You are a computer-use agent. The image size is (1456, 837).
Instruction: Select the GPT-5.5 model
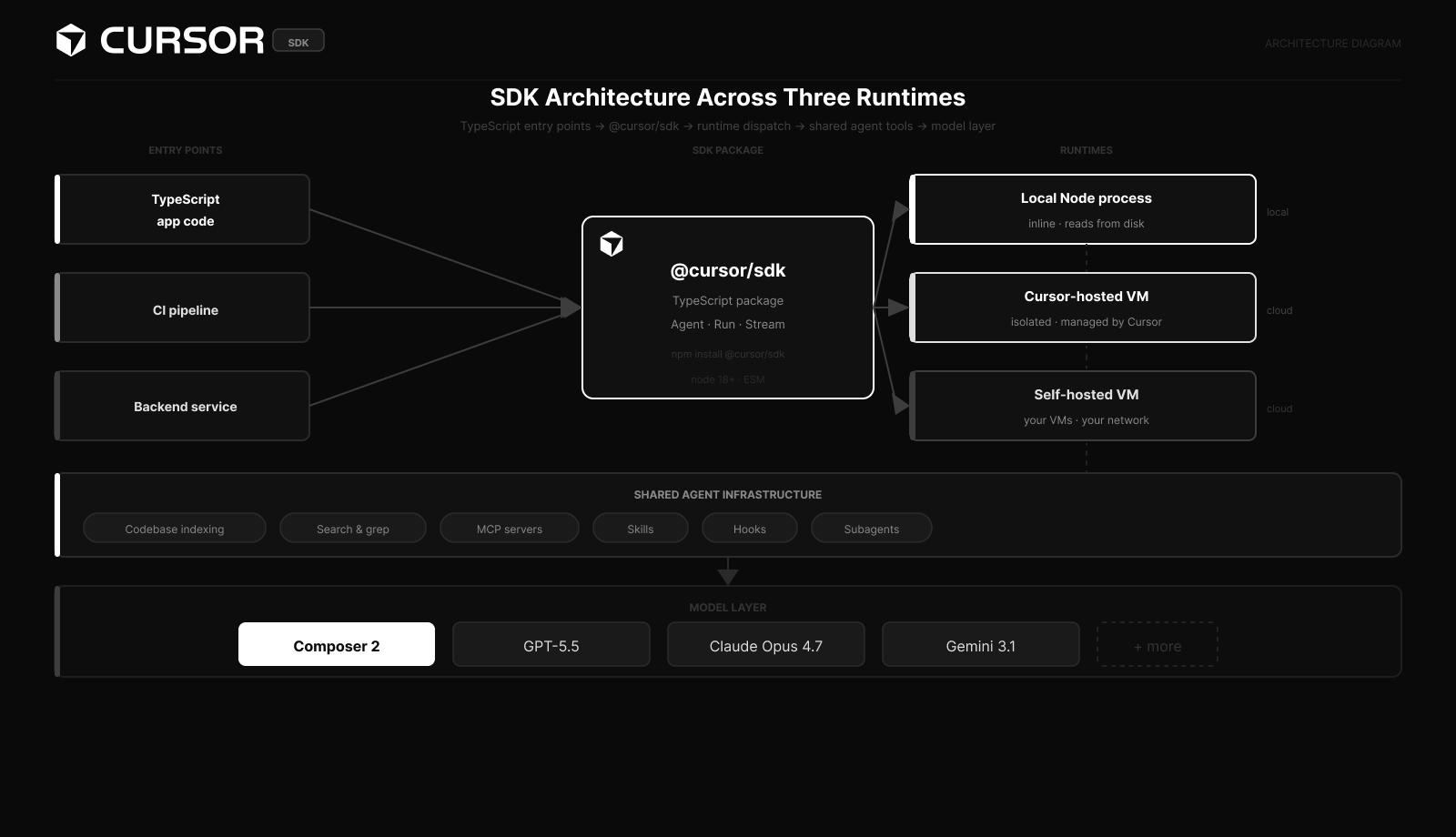pos(551,644)
